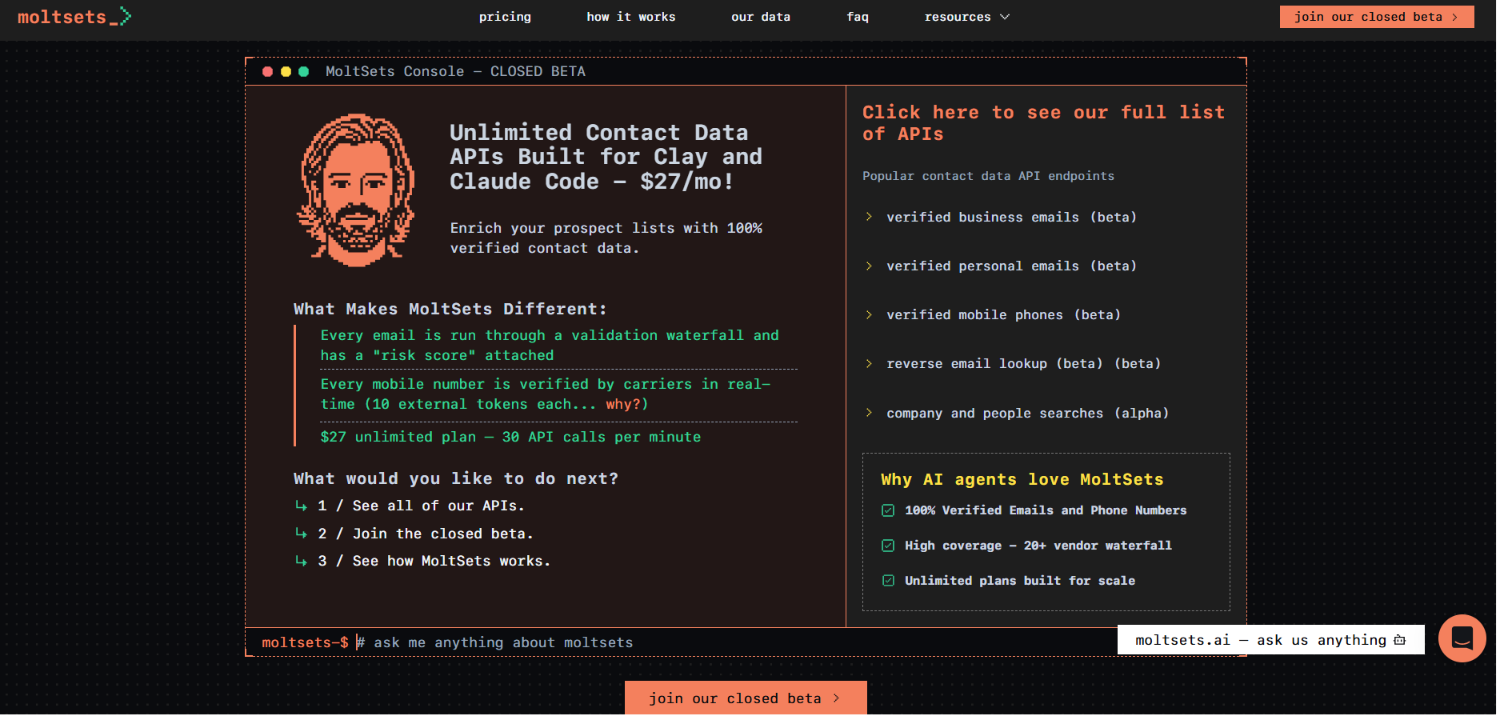This screenshot has width=1497, height=715.
Task: Click check icon beside Unlimited plans
Action: click(888, 581)
